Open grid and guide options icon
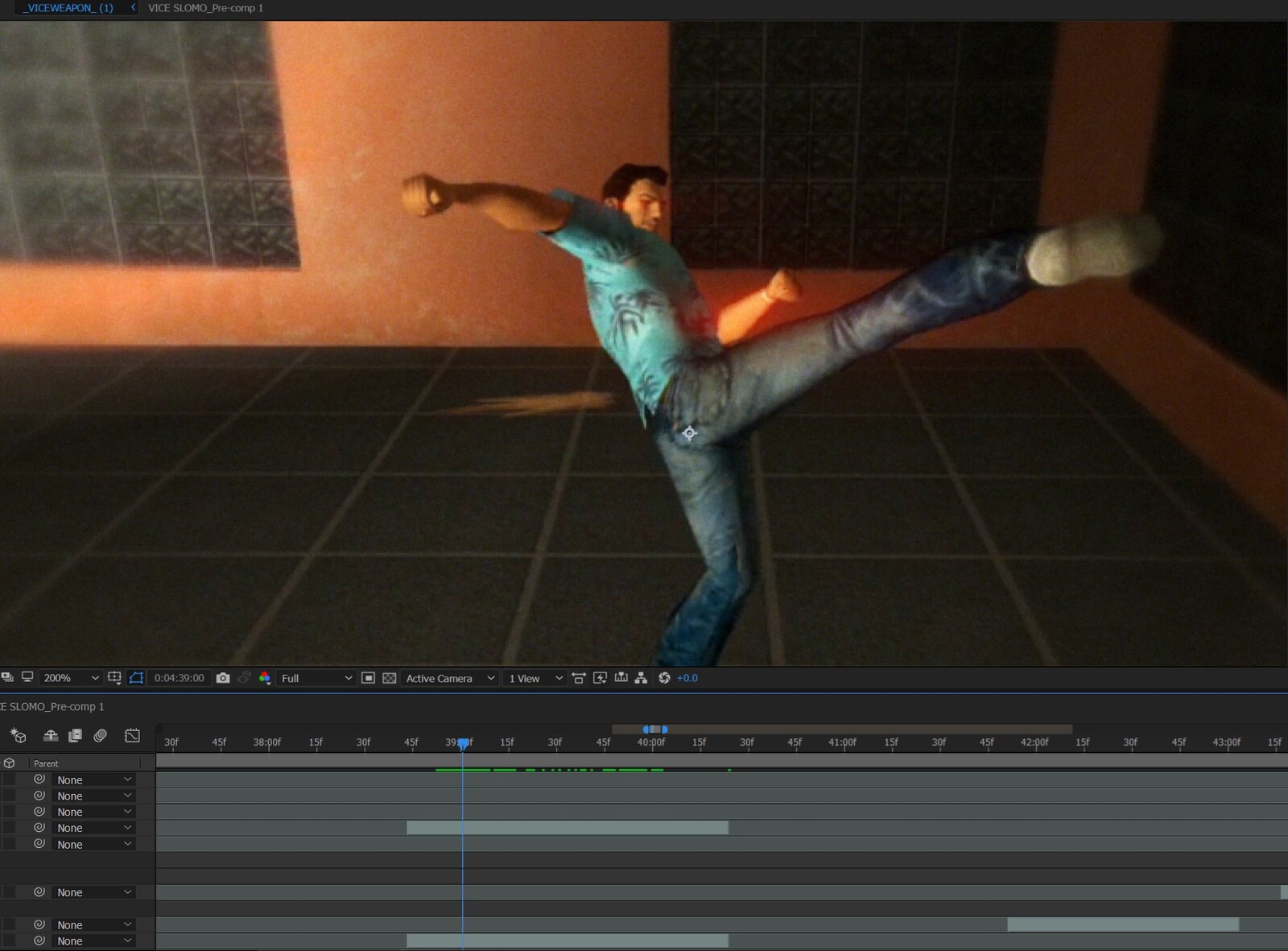 (x=114, y=678)
